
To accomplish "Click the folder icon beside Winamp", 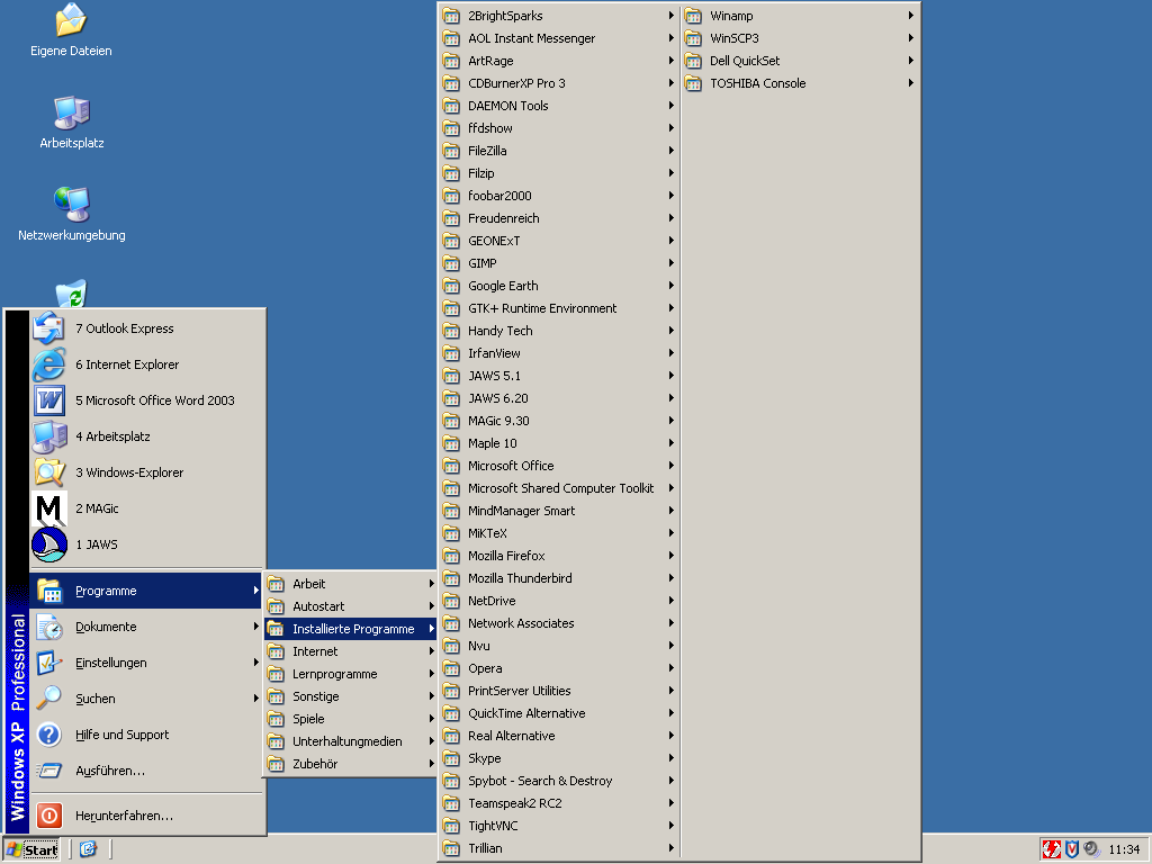I will [693, 16].
